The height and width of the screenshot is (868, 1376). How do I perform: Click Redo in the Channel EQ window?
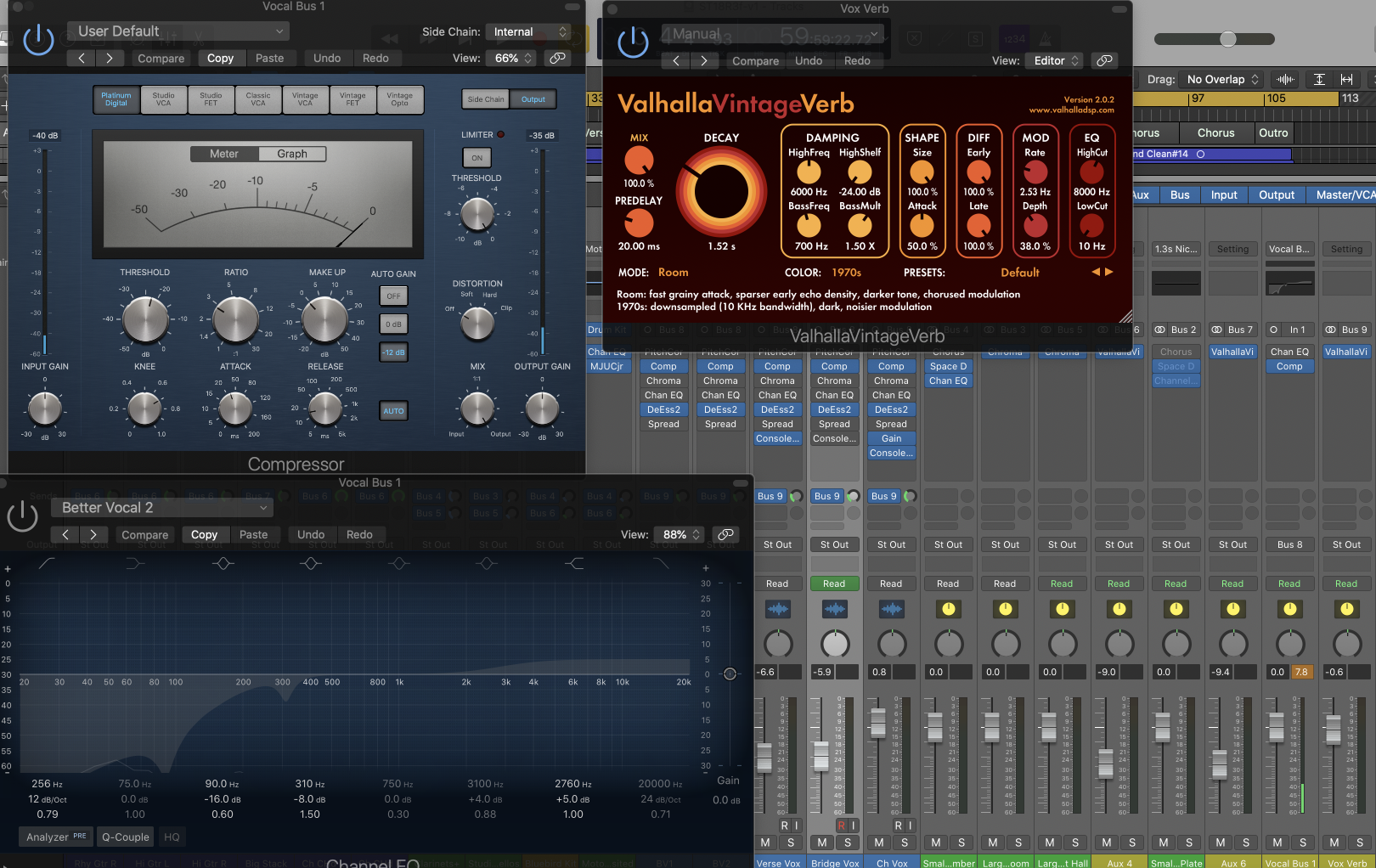click(x=359, y=534)
